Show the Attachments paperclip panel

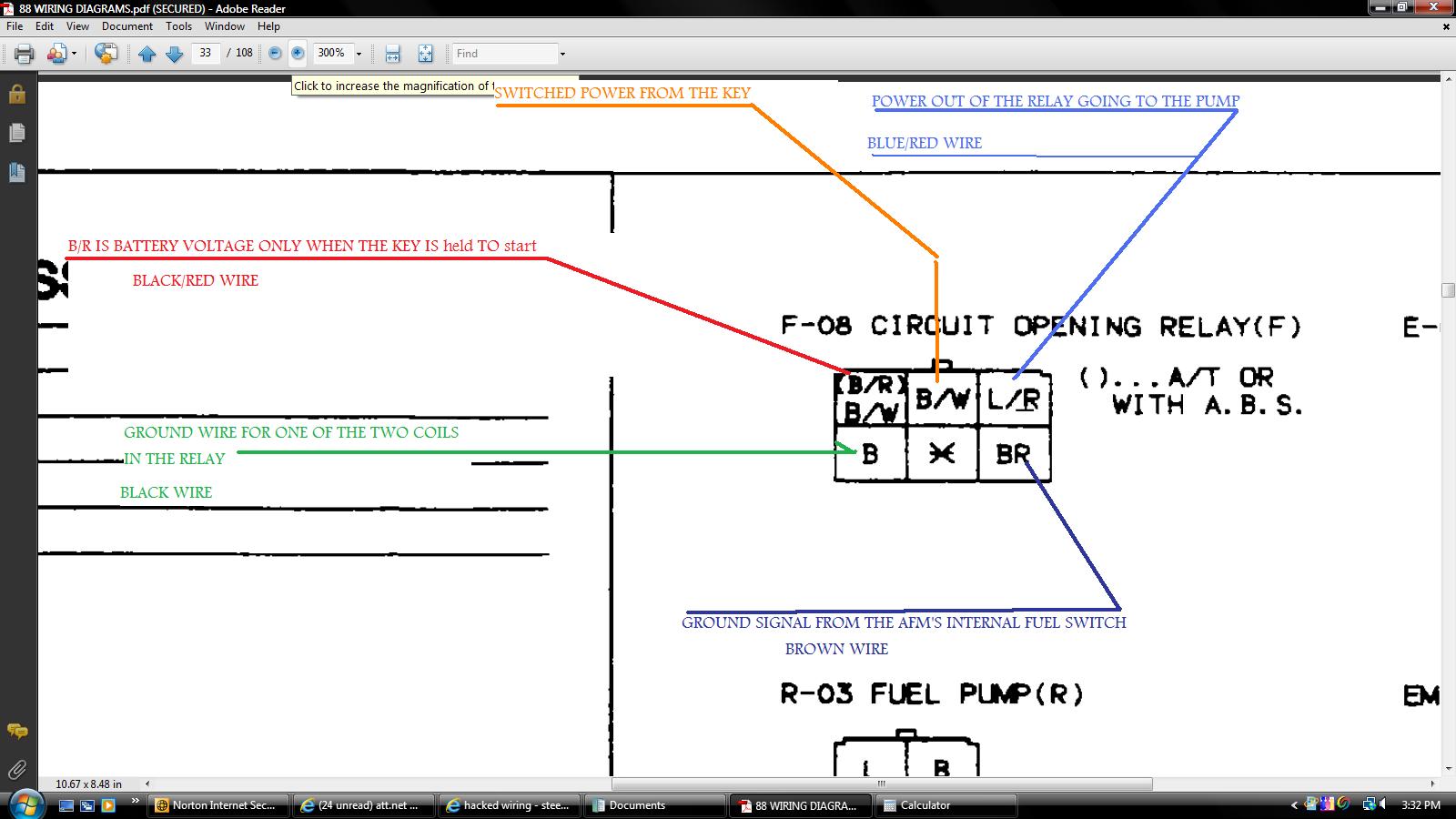coord(16,770)
